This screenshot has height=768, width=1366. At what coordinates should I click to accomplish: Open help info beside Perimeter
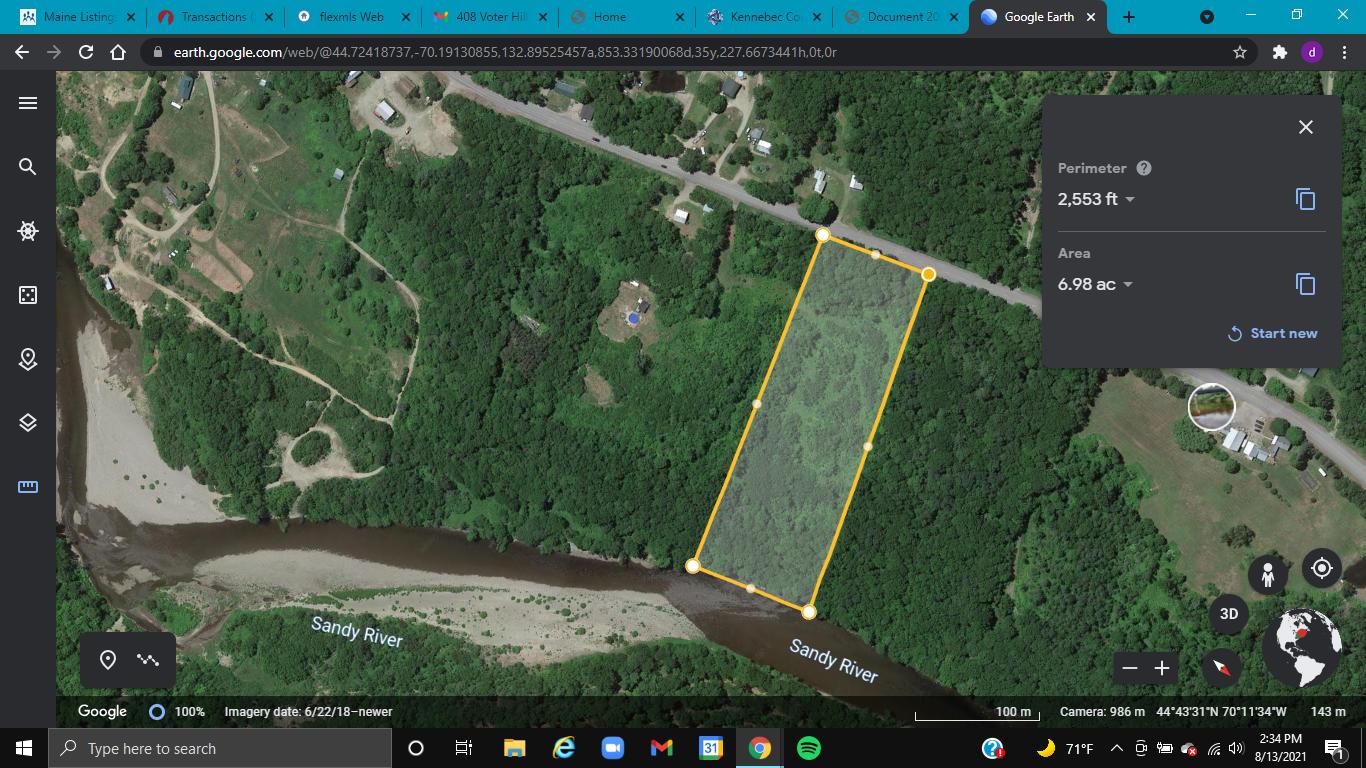(x=1144, y=168)
